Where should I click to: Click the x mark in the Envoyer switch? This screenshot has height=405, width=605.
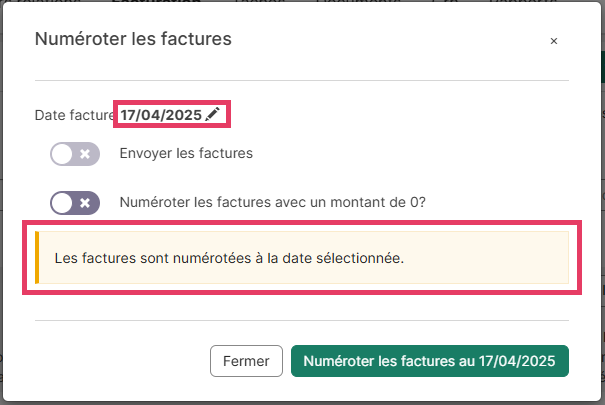pos(85,154)
